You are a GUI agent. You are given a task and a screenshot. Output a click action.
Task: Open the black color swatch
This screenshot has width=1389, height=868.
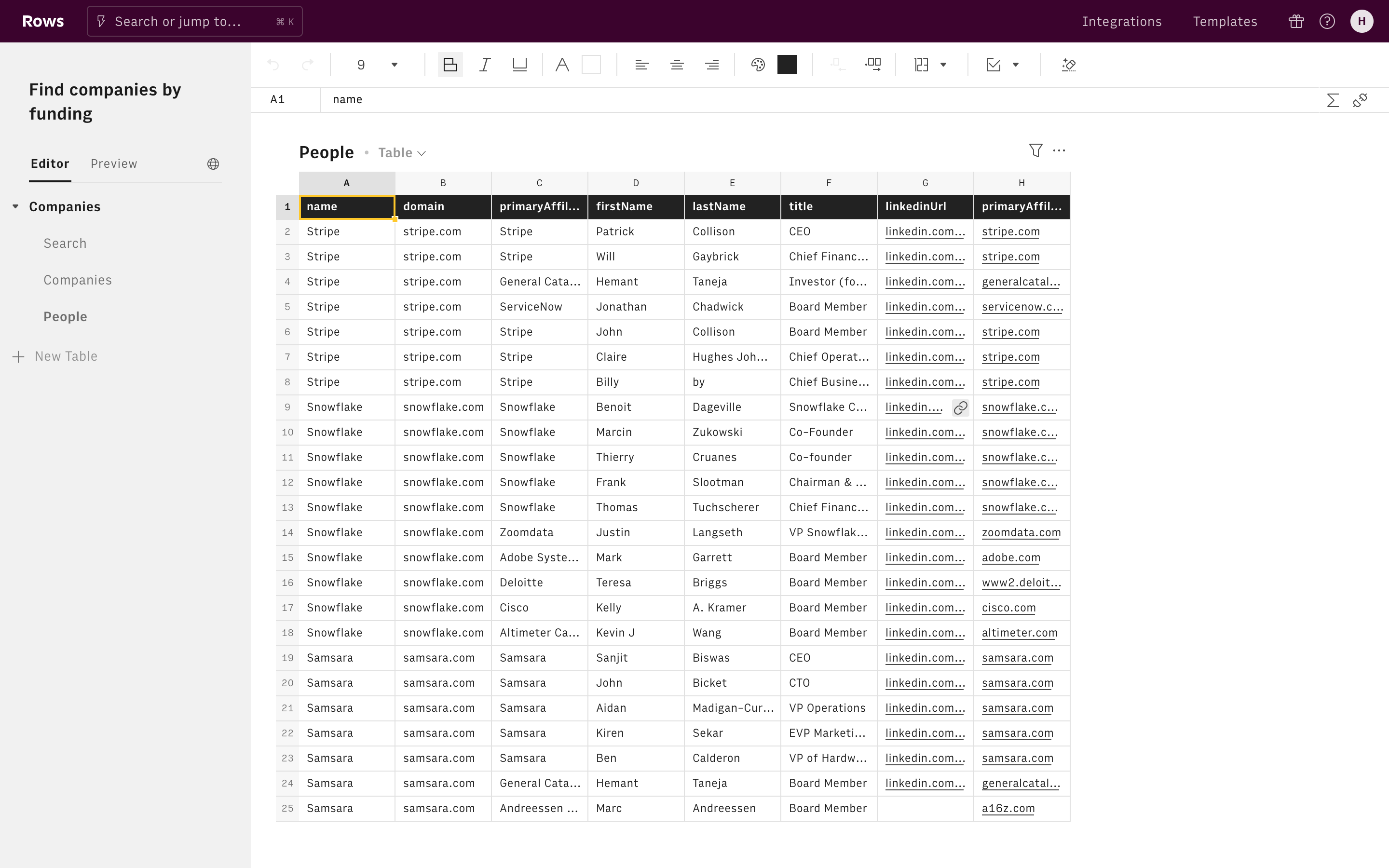tap(787, 65)
